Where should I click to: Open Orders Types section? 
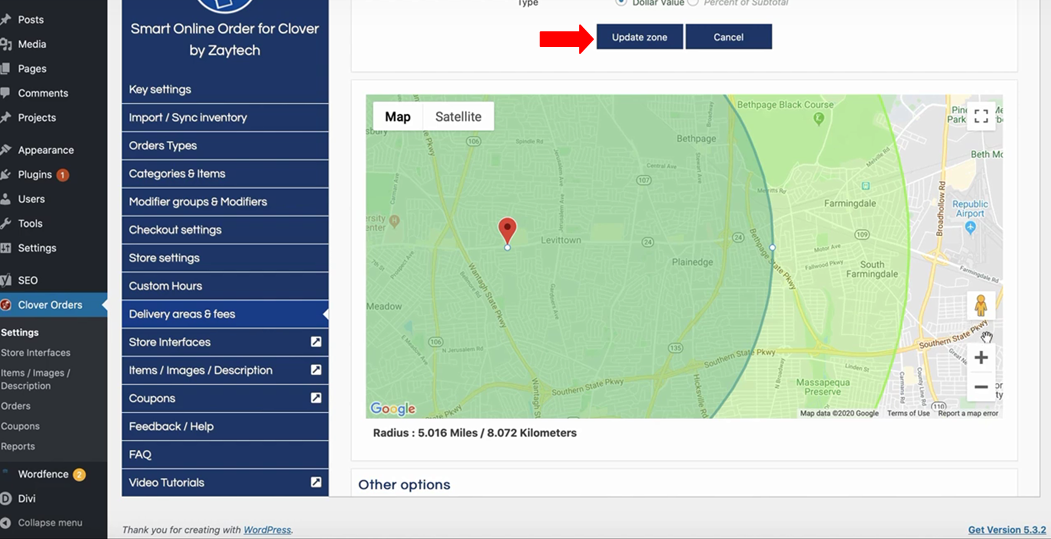(x=225, y=145)
